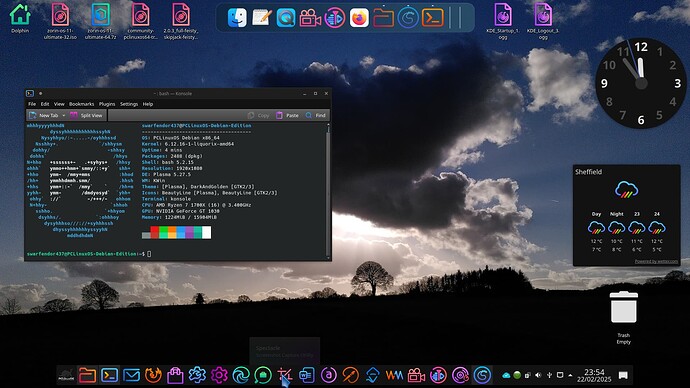690x388 pixels.
Task: Click the blue swirl icon in the top dock
Action: coord(408,18)
